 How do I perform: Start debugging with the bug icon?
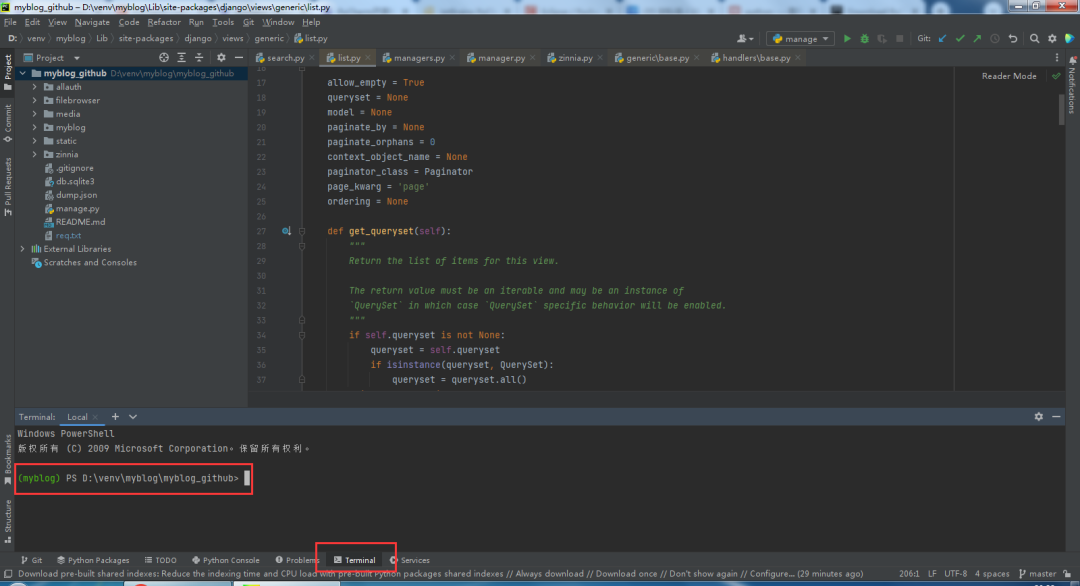click(864, 39)
